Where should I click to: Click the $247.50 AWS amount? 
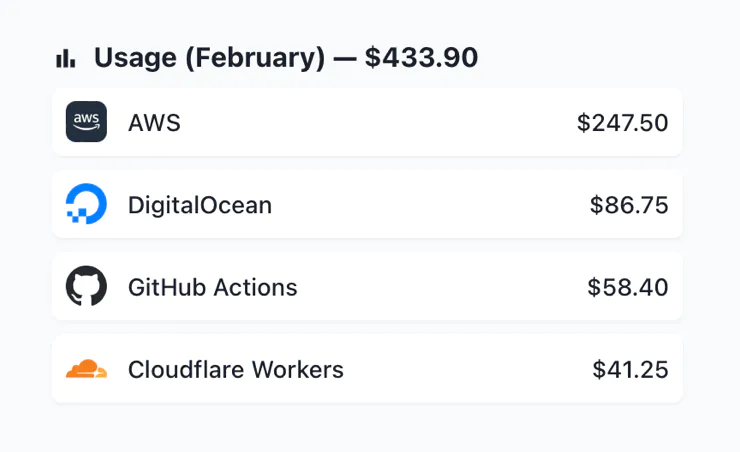622,123
